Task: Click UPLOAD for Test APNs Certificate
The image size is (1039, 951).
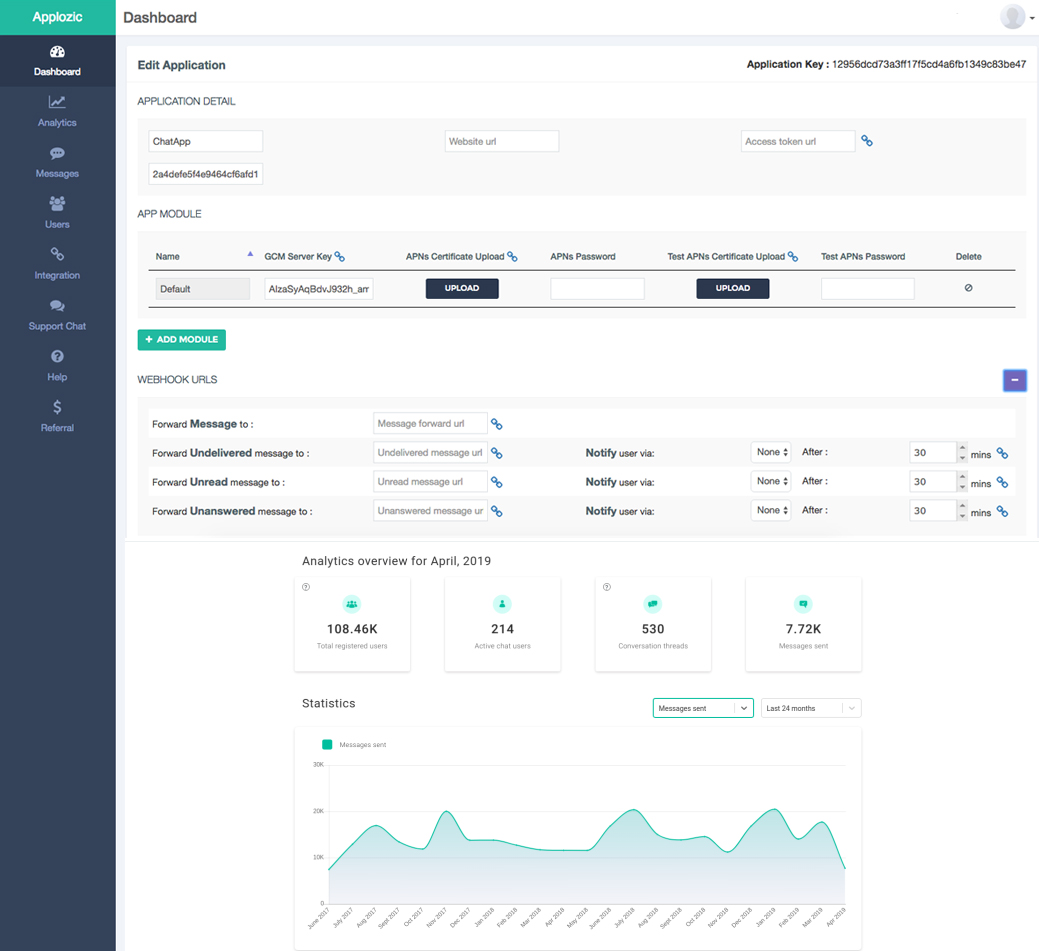Action: (x=733, y=288)
